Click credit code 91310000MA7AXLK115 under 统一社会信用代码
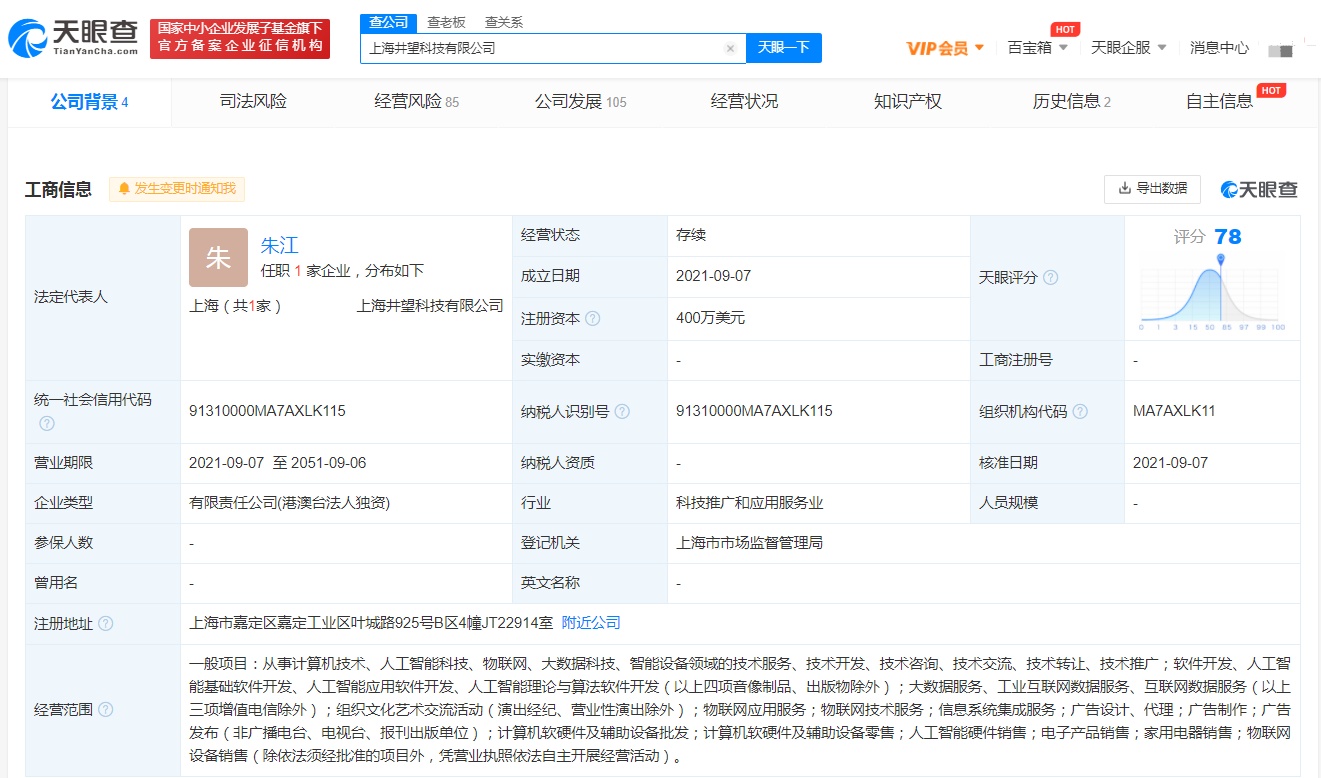1321x778 pixels. pos(267,411)
